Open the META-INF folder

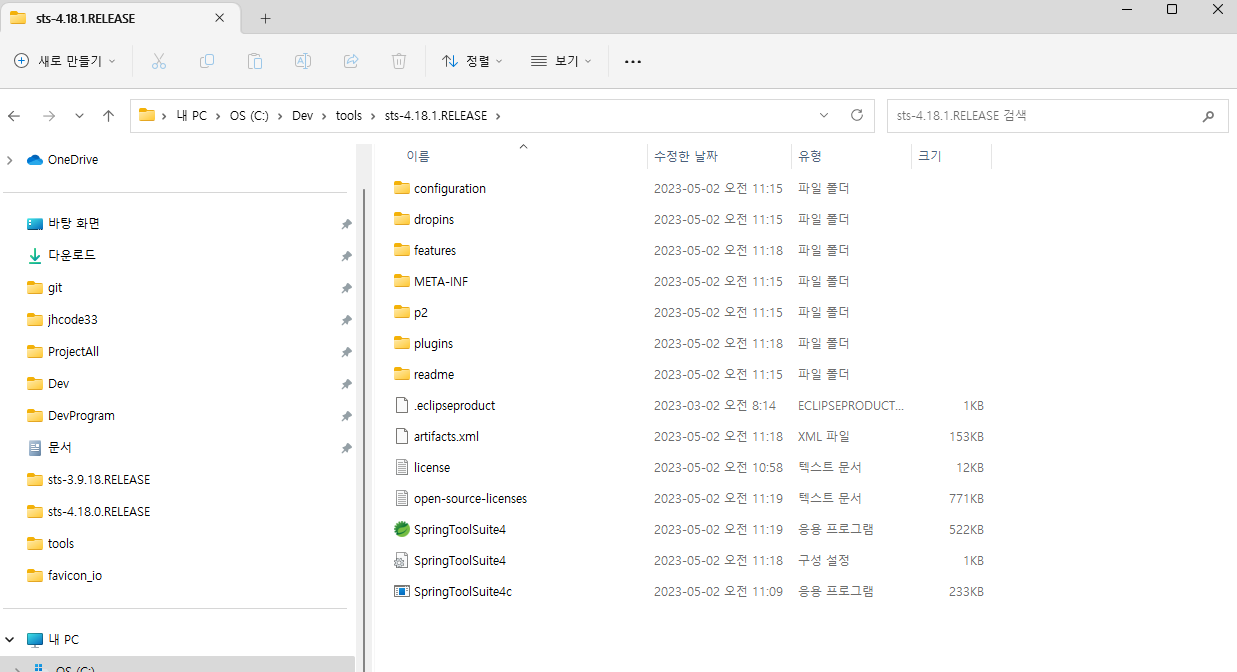click(x=431, y=281)
